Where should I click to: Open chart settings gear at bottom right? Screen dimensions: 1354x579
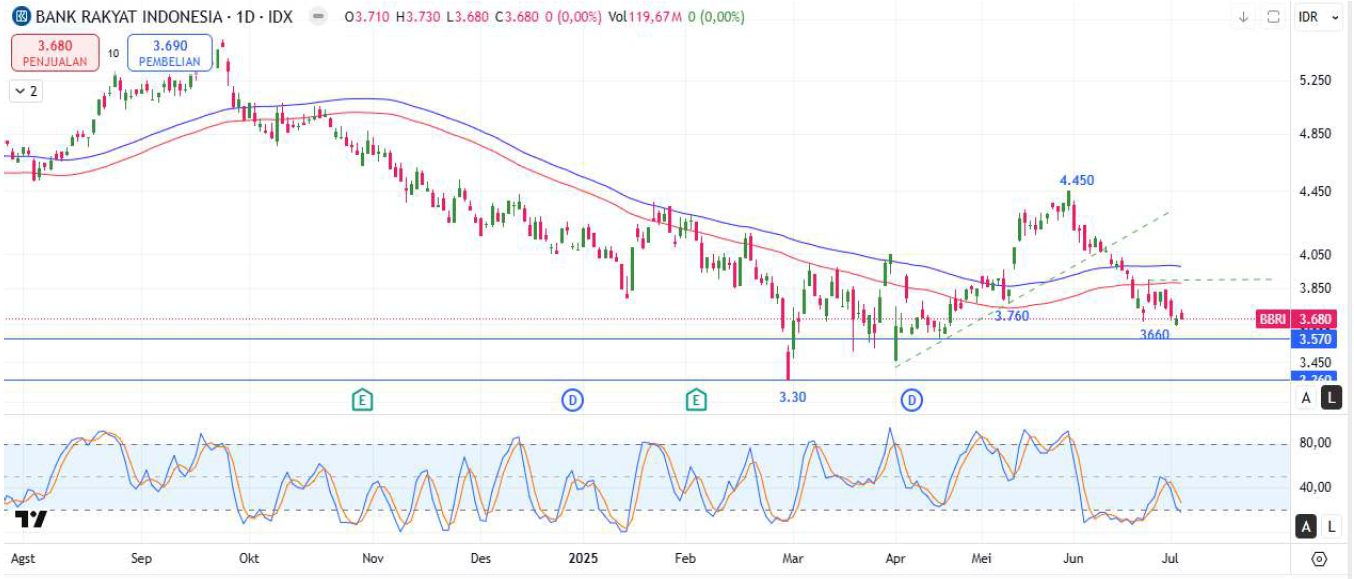coord(1319,558)
